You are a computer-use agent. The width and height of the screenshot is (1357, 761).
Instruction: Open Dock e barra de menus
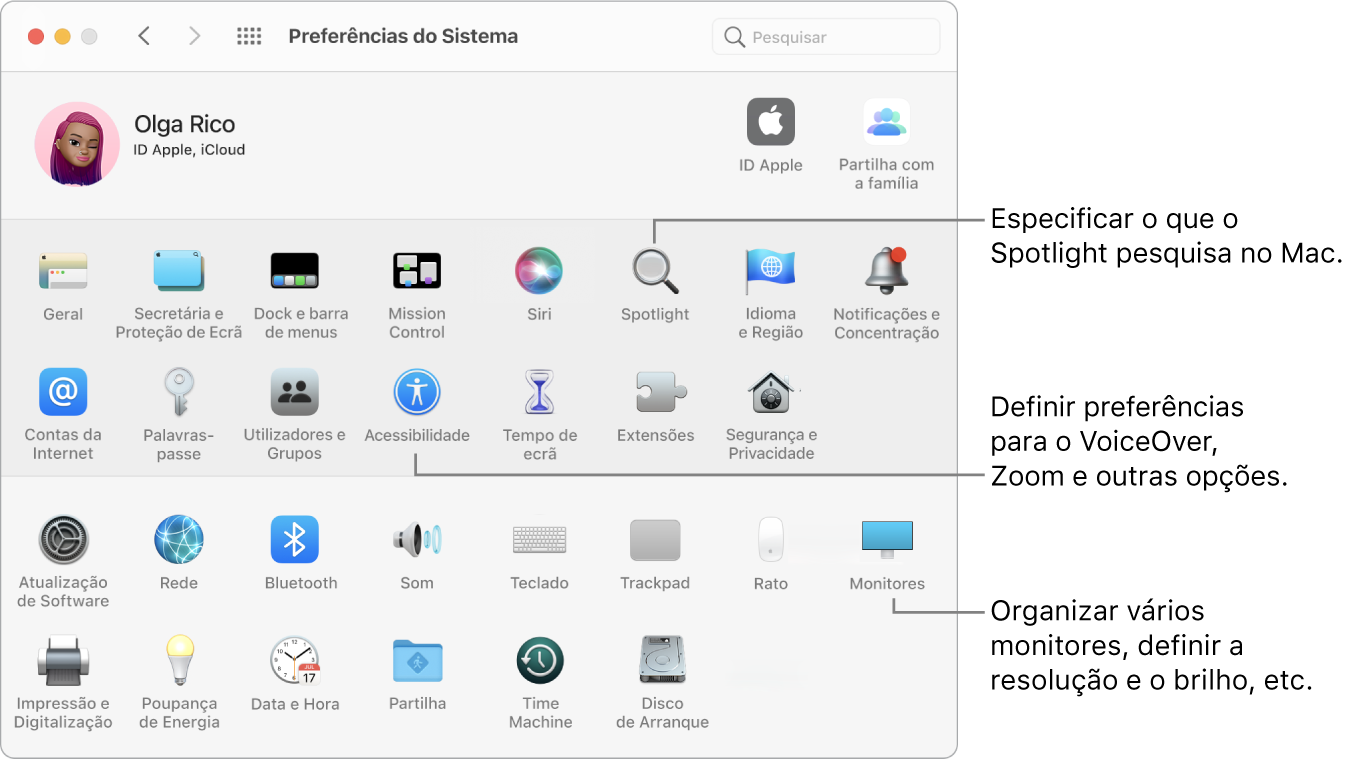(x=295, y=271)
